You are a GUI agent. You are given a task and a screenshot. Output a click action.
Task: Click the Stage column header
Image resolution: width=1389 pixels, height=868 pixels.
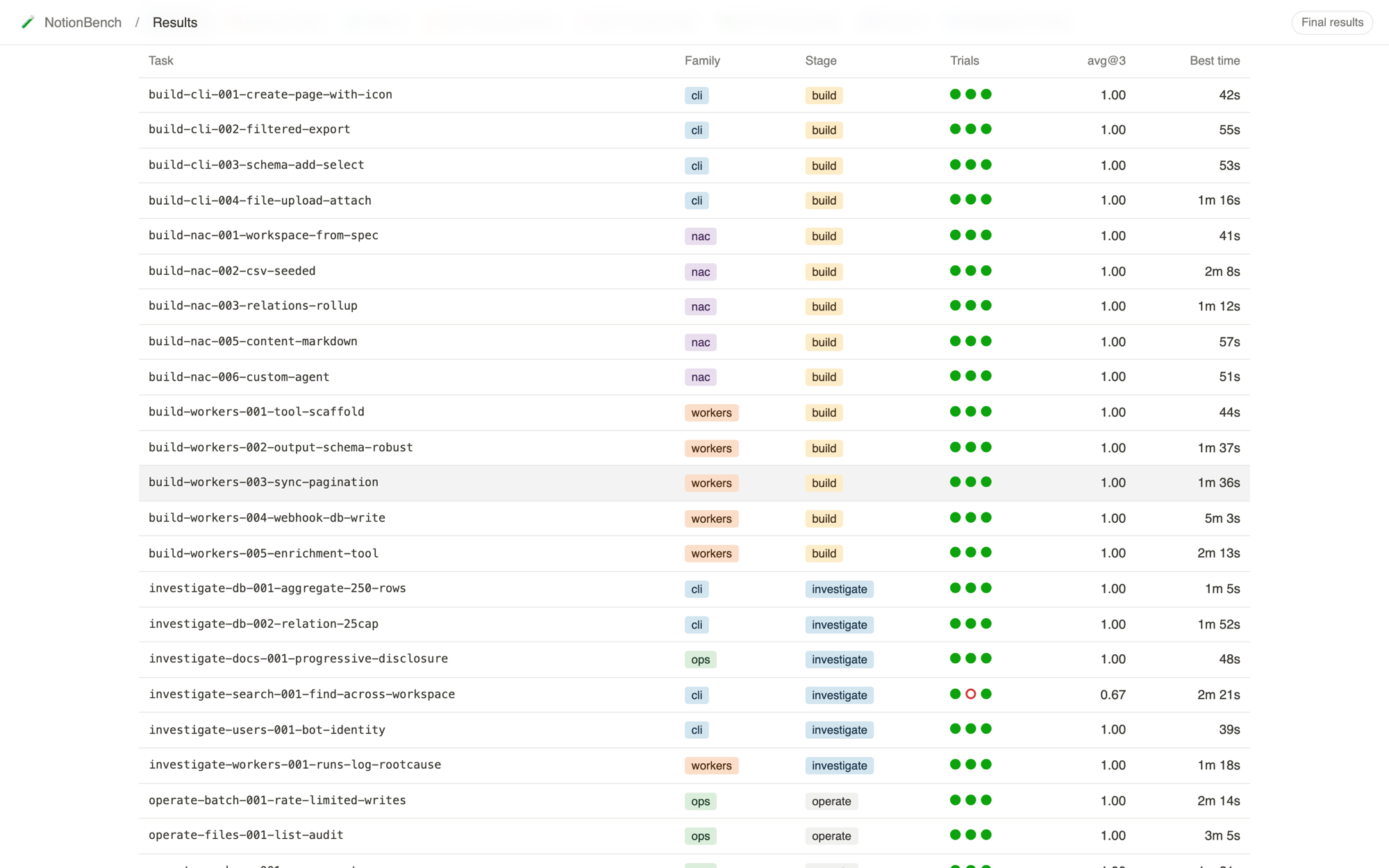[x=820, y=60]
